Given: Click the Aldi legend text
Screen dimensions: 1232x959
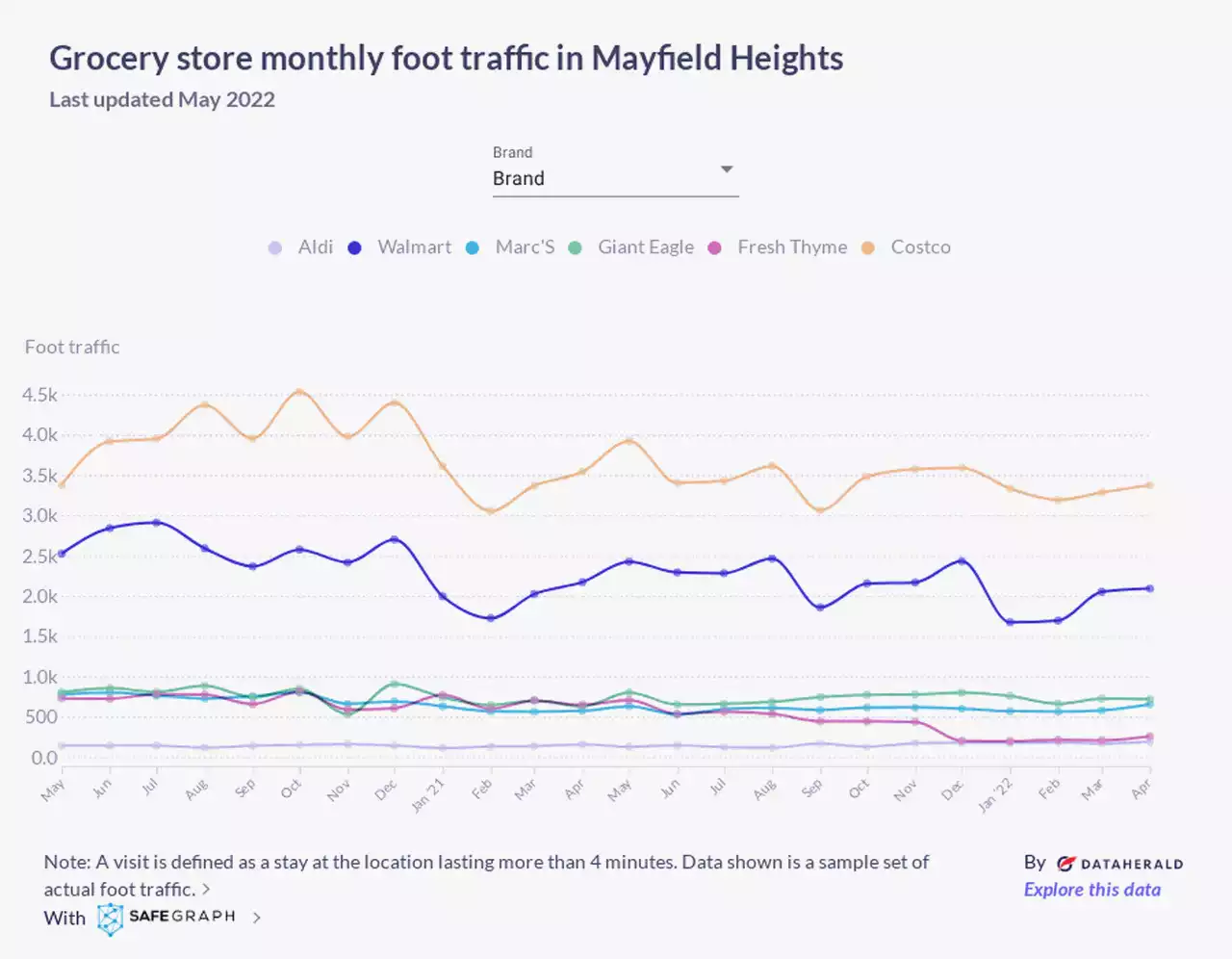Looking at the screenshot, I should (x=316, y=247).
